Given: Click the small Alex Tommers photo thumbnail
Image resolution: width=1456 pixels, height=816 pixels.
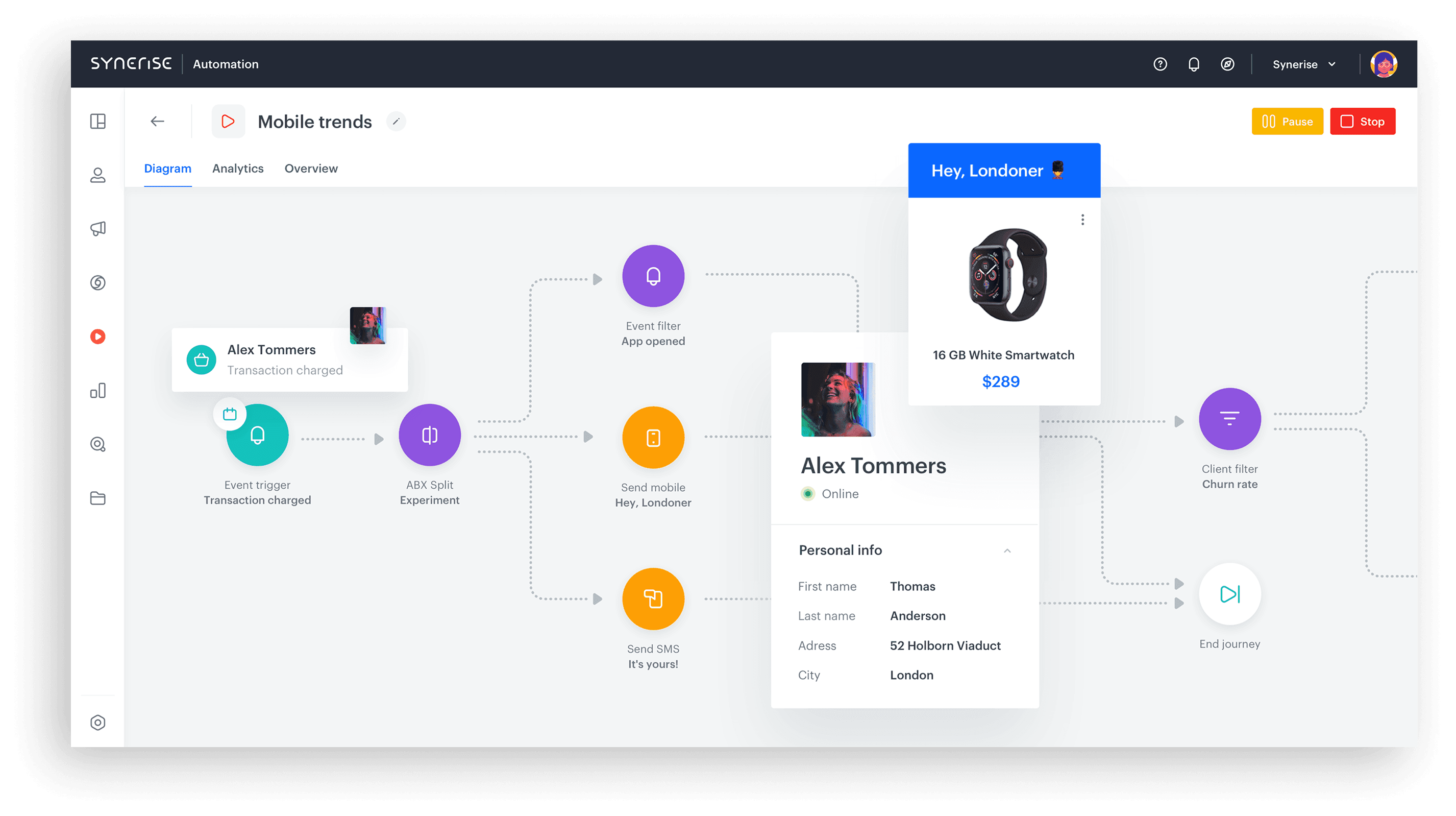Looking at the screenshot, I should pyautogui.click(x=368, y=325).
